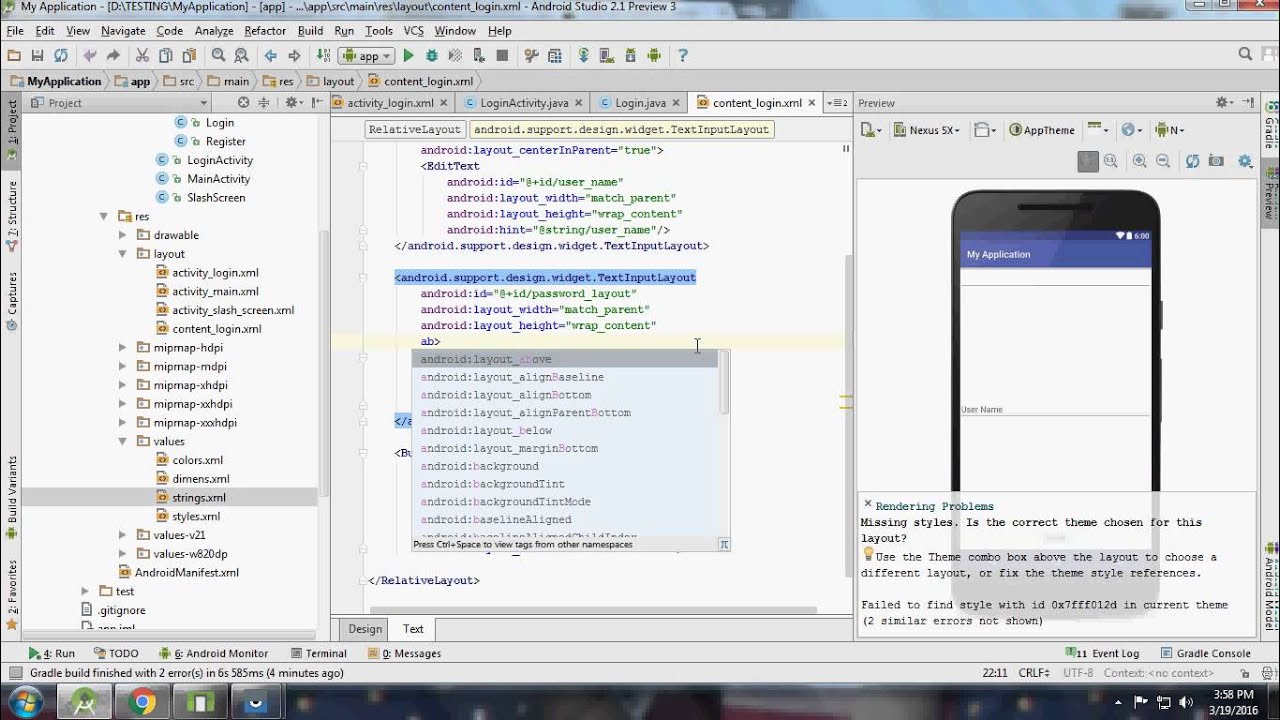The image size is (1280, 720).
Task: Open the API level N dropdown
Action: (x=1170, y=130)
